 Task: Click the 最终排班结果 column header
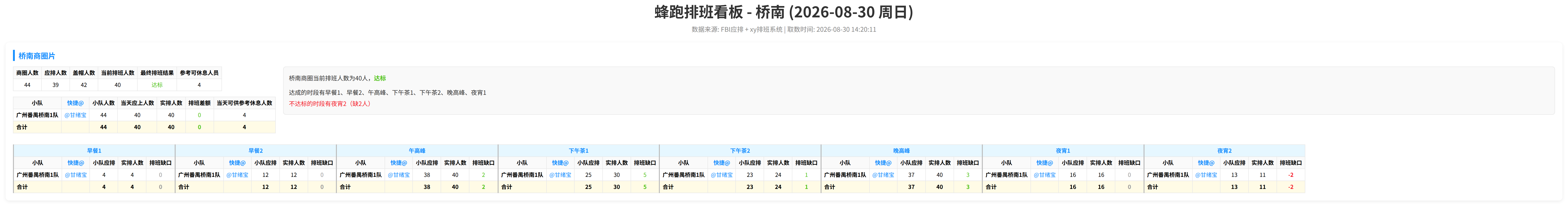pyautogui.click(x=157, y=73)
